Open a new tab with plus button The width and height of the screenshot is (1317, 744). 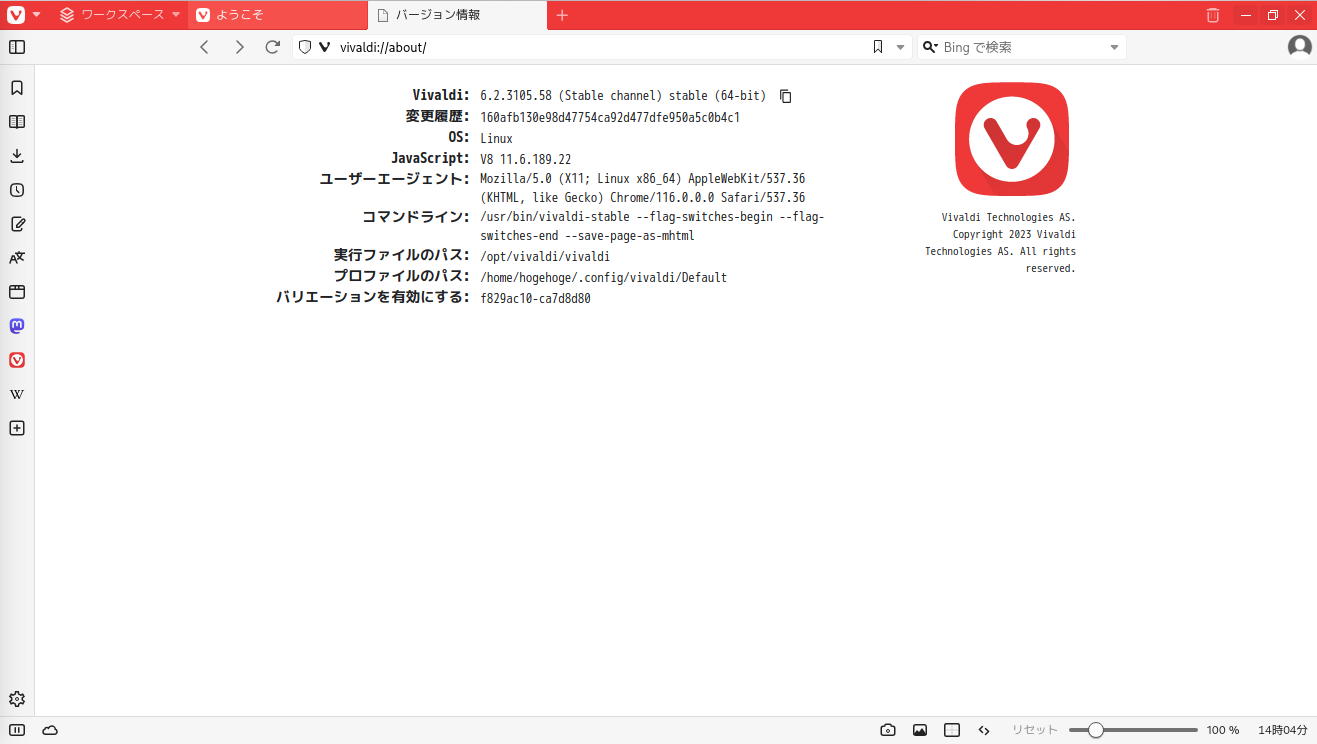click(562, 15)
